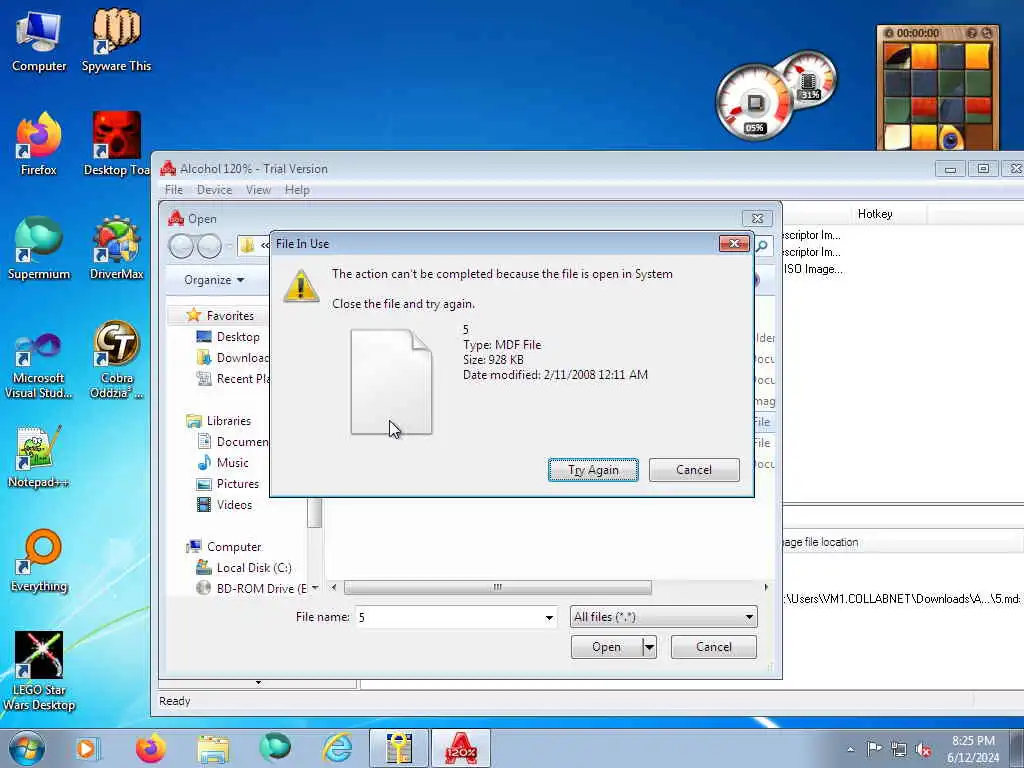
Task: Click Try Again in File In Use dialog
Action: coord(593,470)
